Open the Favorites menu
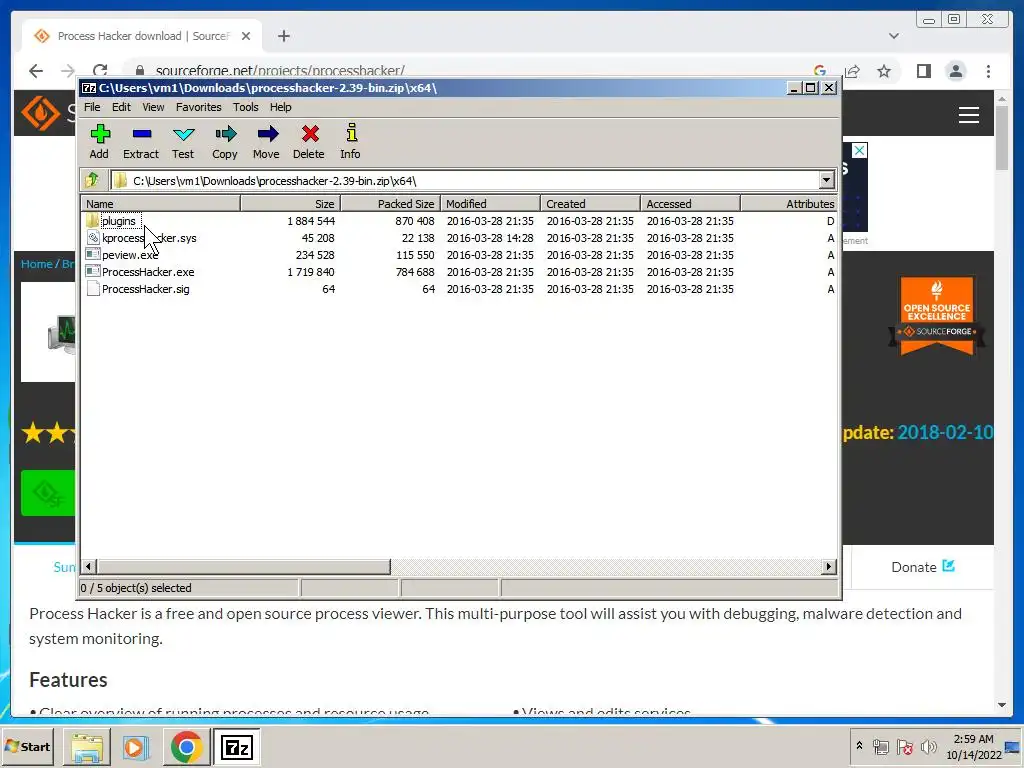The image size is (1024, 768). click(199, 107)
